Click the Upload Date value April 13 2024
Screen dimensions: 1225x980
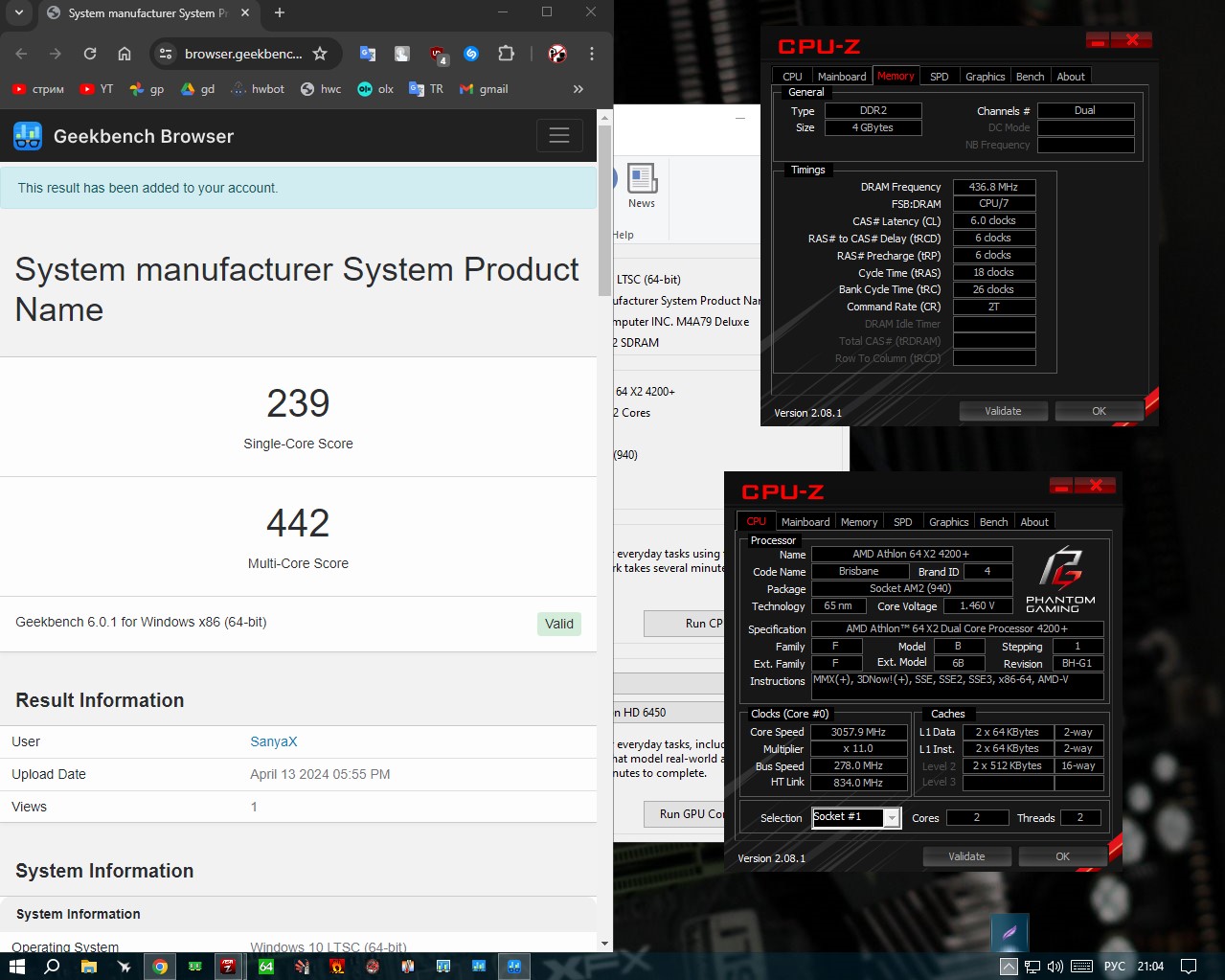point(320,774)
